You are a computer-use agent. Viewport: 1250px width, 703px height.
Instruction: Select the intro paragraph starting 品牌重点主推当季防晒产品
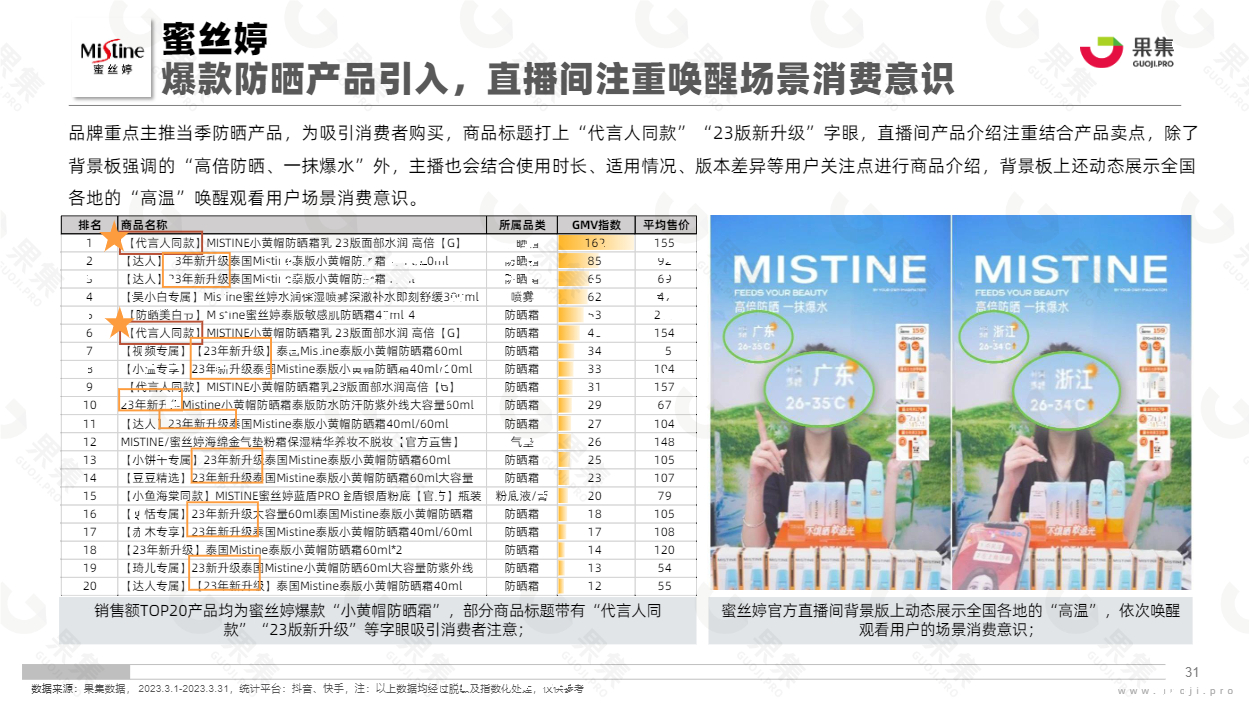(x=633, y=164)
